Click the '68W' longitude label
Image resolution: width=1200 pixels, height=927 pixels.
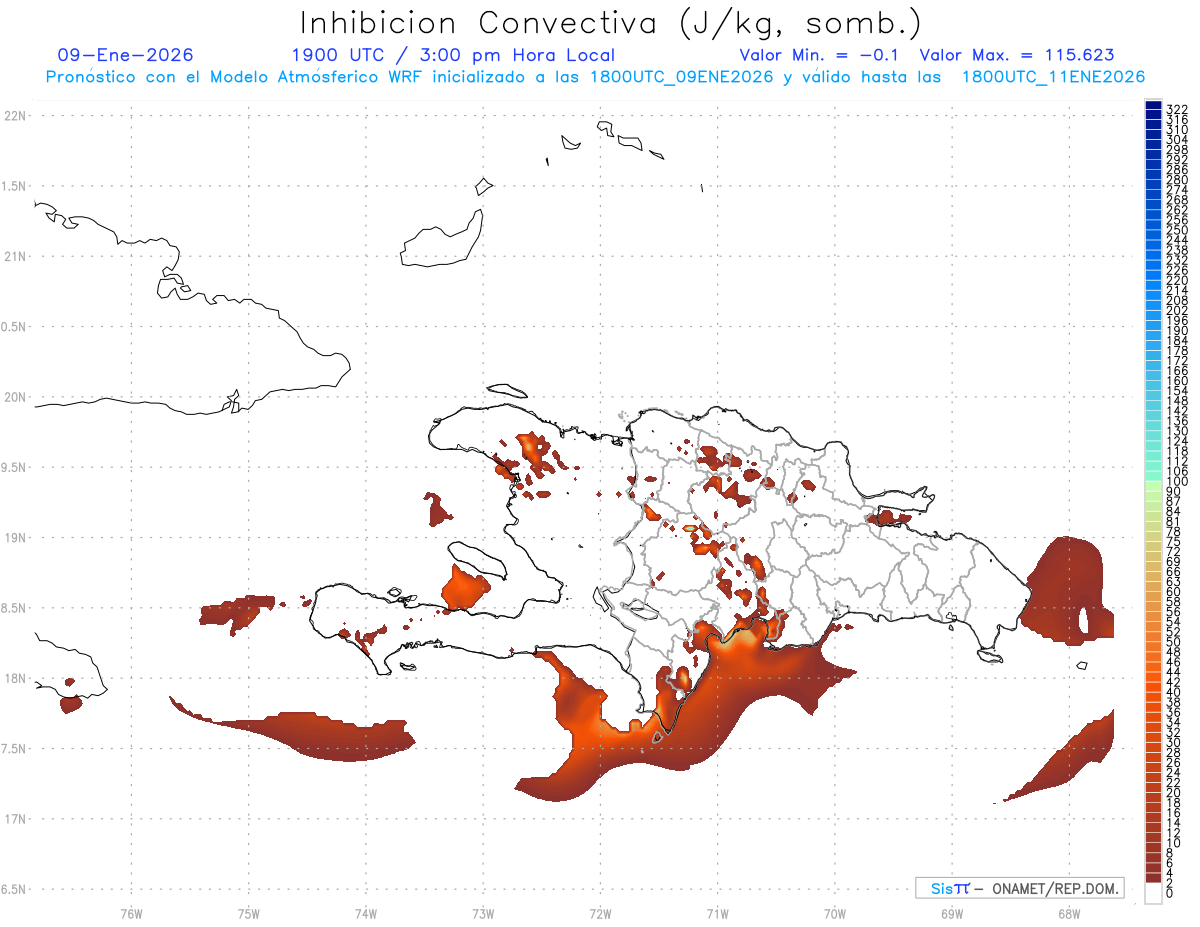point(1069,913)
